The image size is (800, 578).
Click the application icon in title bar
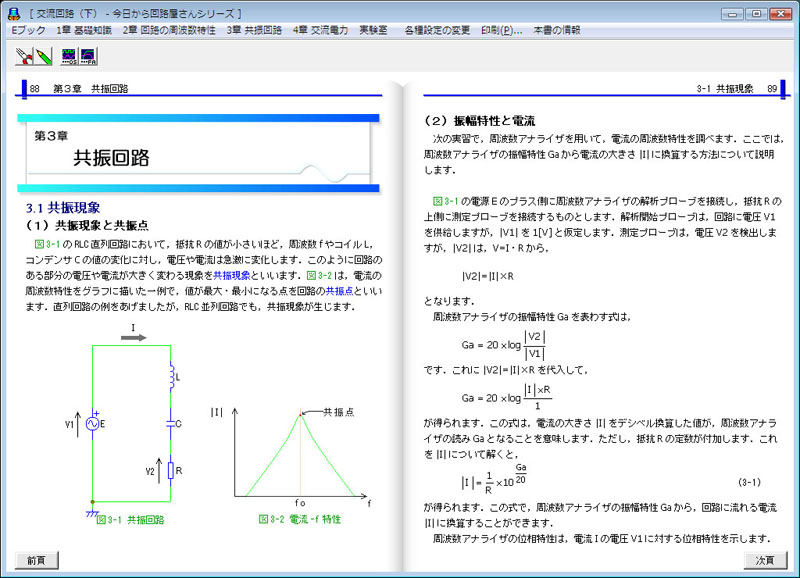point(14,14)
